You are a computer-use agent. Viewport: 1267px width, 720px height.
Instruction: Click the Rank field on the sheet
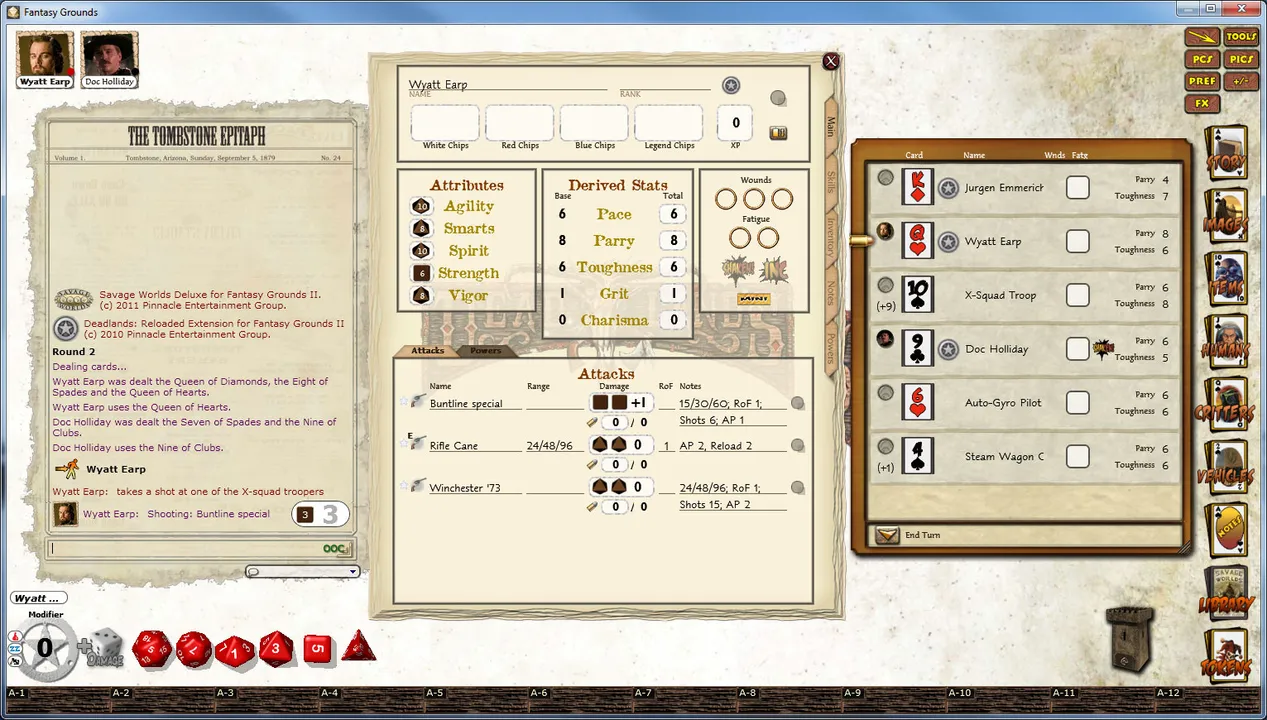point(663,84)
